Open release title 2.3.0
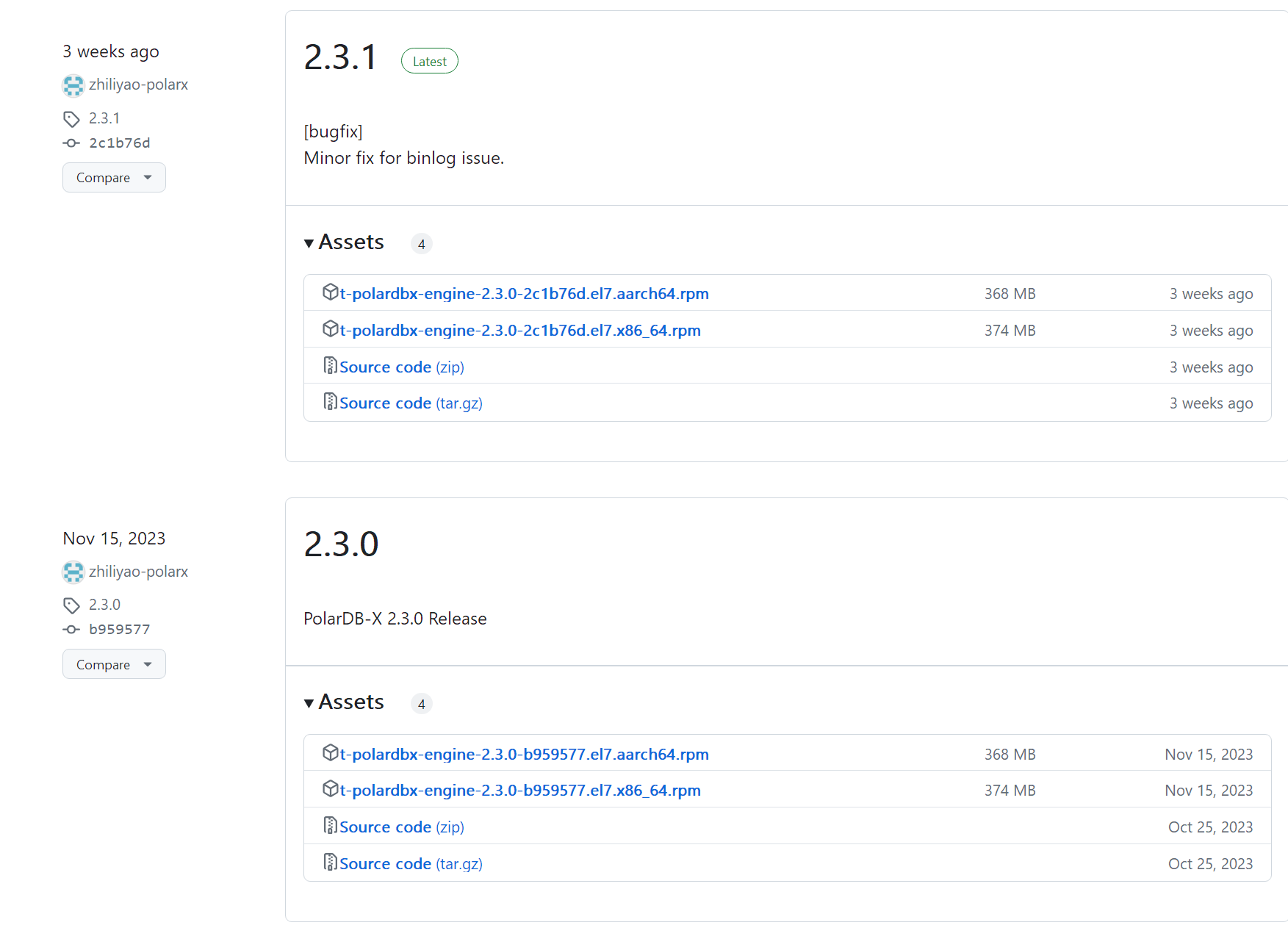The width and height of the screenshot is (1288, 939). 341,544
